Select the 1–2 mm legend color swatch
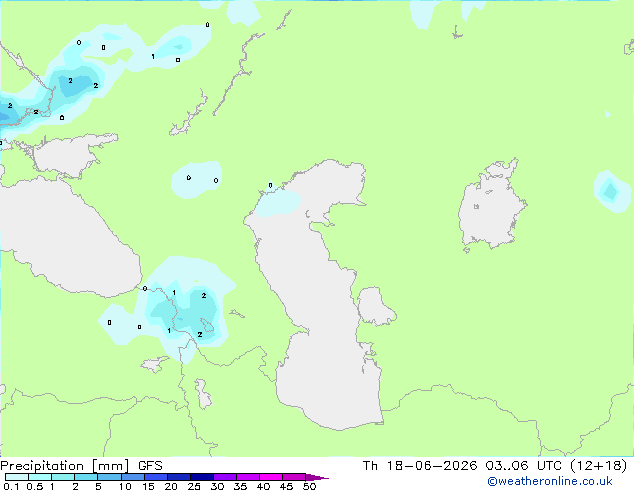The image size is (634, 490). point(63,477)
